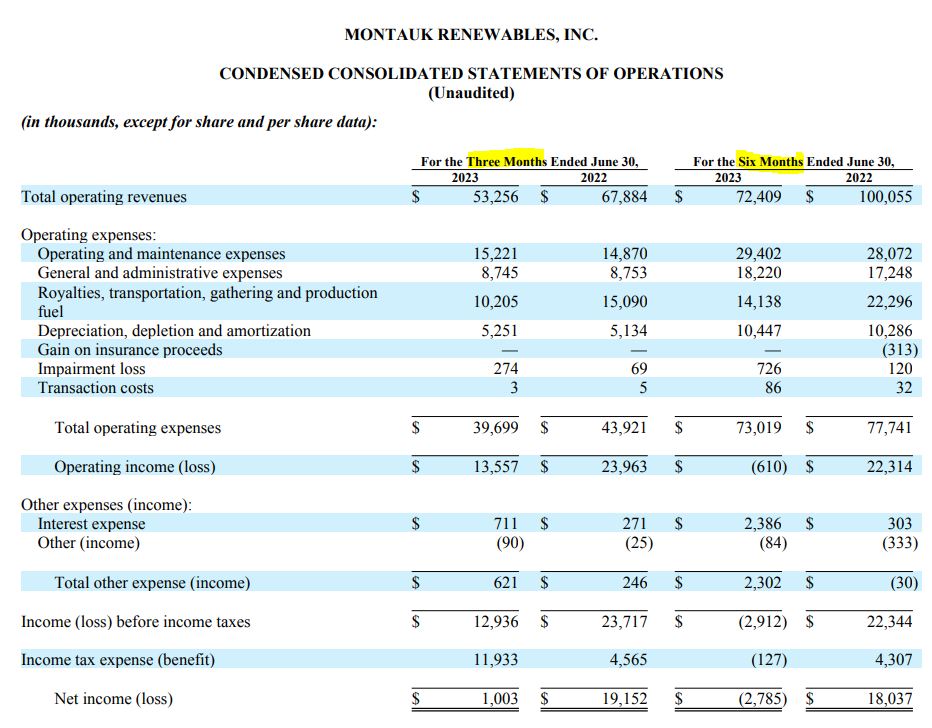This screenshot has width=932, height=728.
Task: Click transaction costs value 86
Action: click(773, 388)
